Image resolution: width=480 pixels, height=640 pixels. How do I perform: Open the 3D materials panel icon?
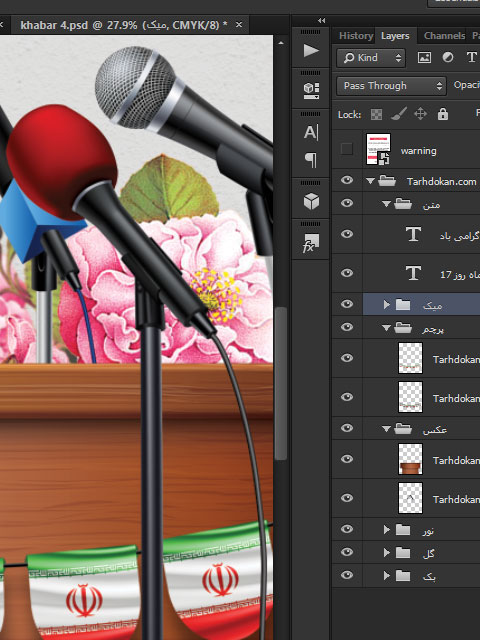(311, 91)
